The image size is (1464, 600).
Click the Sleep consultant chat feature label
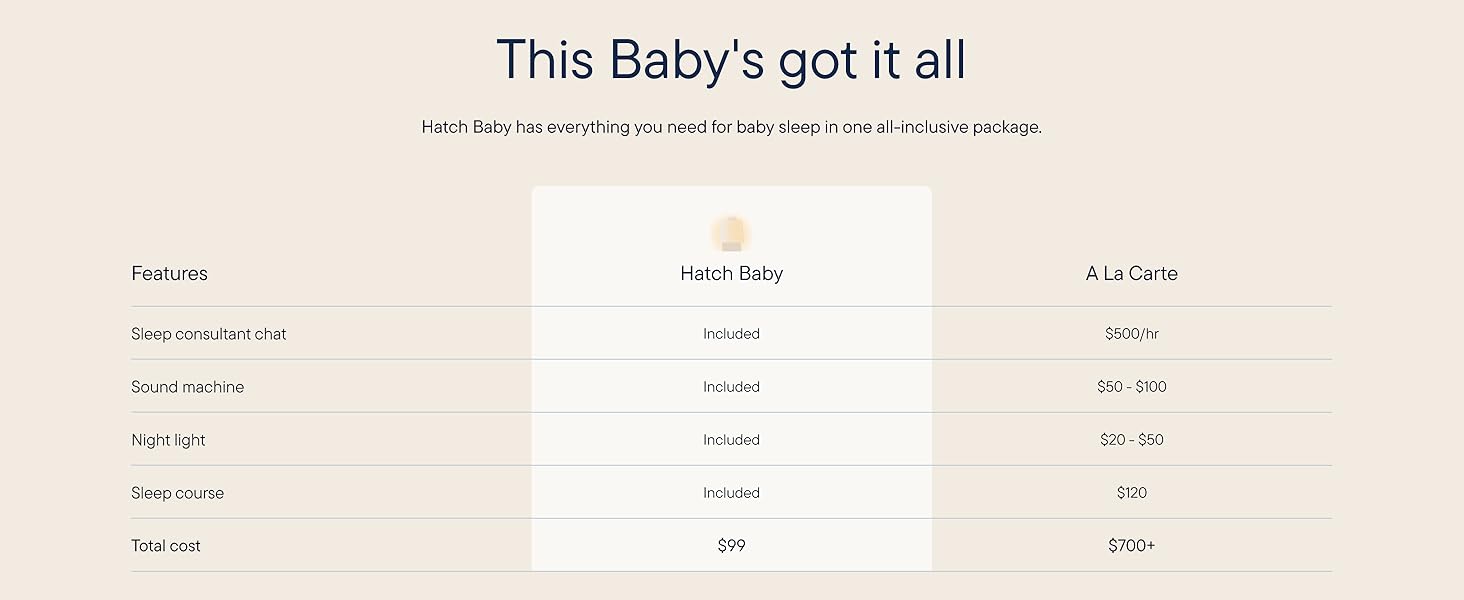[x=208, y=334]
